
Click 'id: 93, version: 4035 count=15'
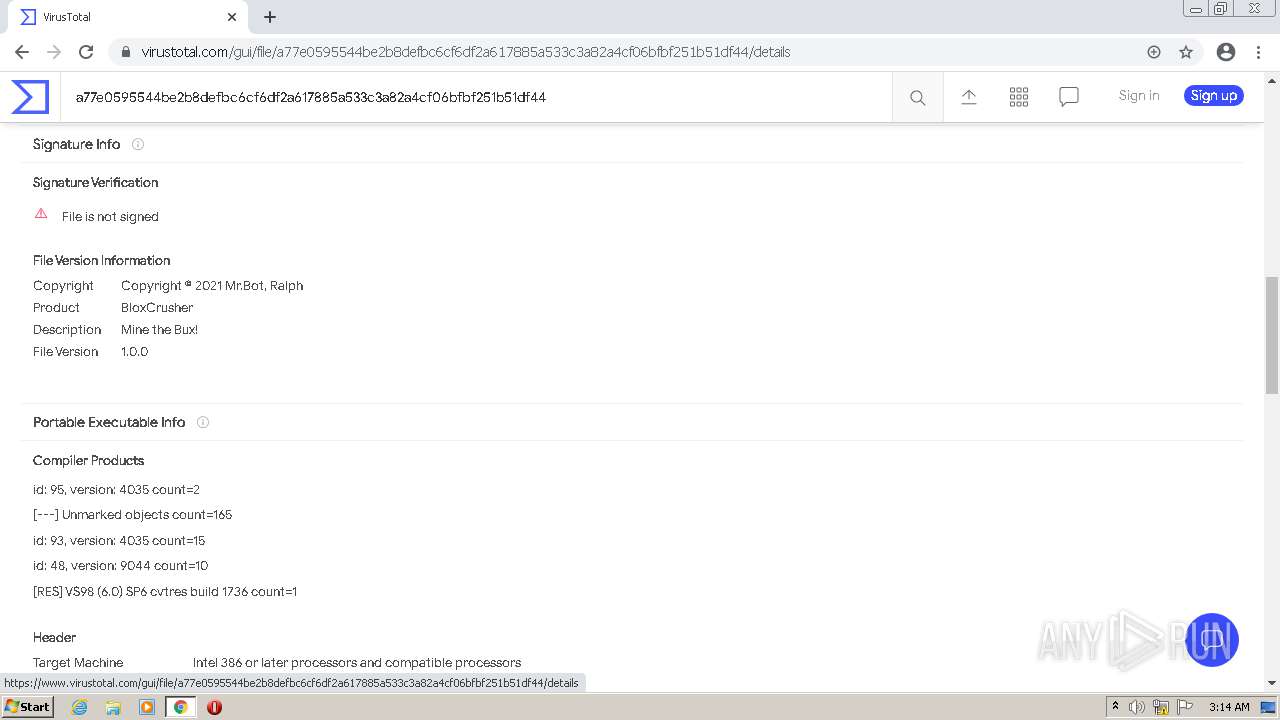(119, 540)
